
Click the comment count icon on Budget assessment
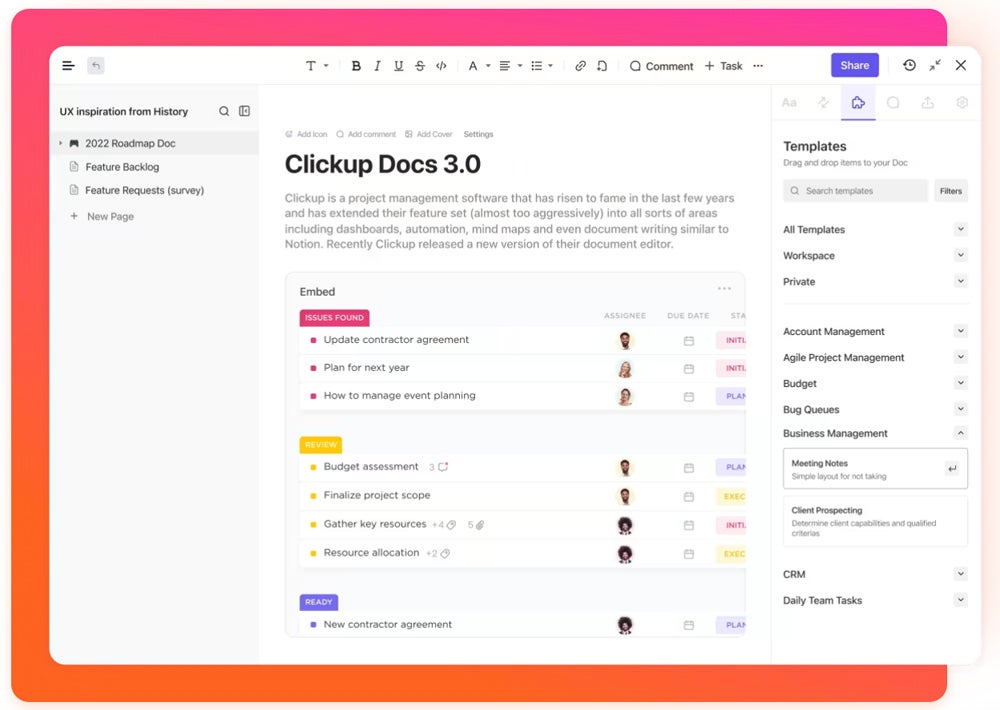coord(443,467)
